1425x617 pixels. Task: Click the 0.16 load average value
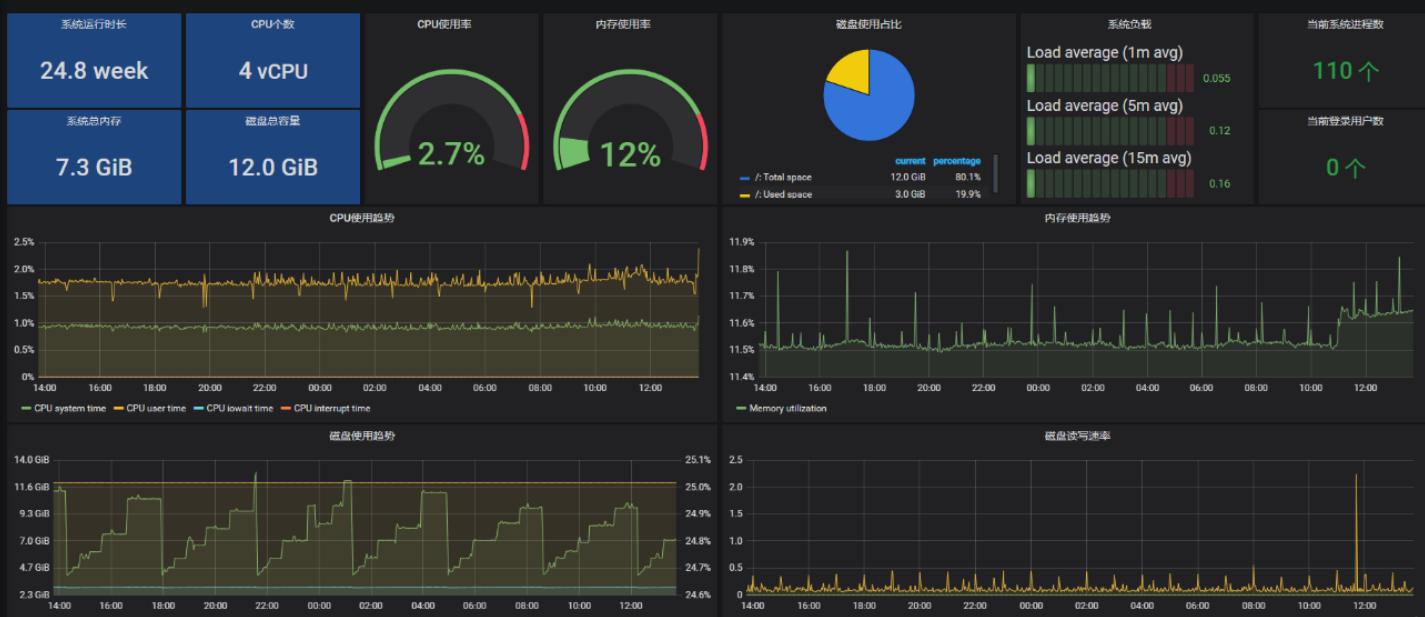tap(1219, 184)
